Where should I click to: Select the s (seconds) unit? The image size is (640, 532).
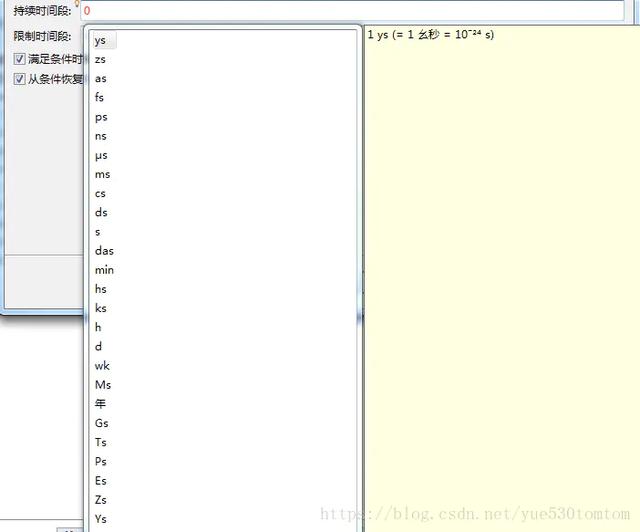(98, 232)
